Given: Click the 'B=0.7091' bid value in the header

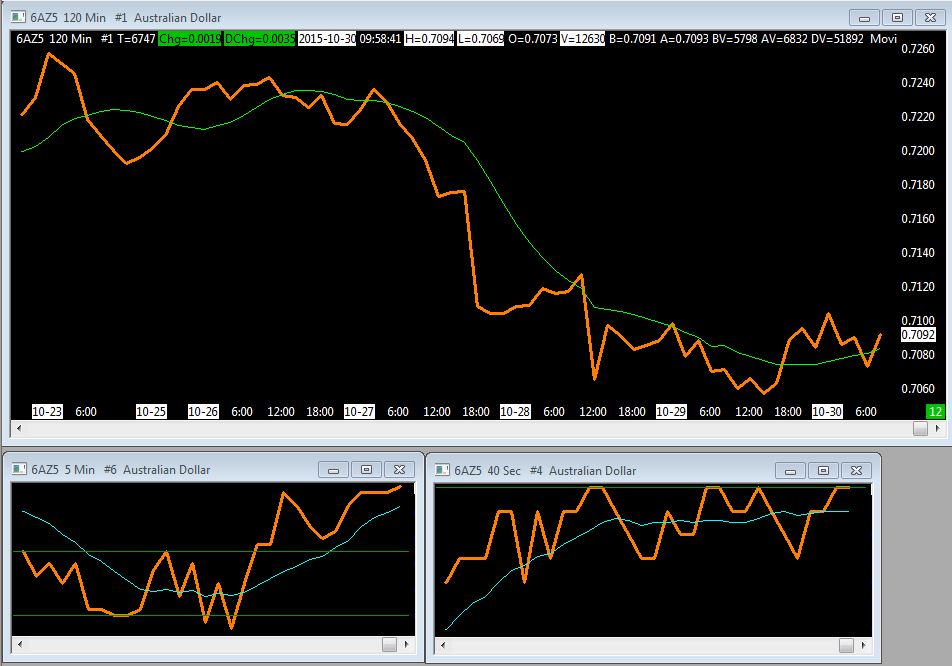Looking at the screenshot, I should coord(633,39).
